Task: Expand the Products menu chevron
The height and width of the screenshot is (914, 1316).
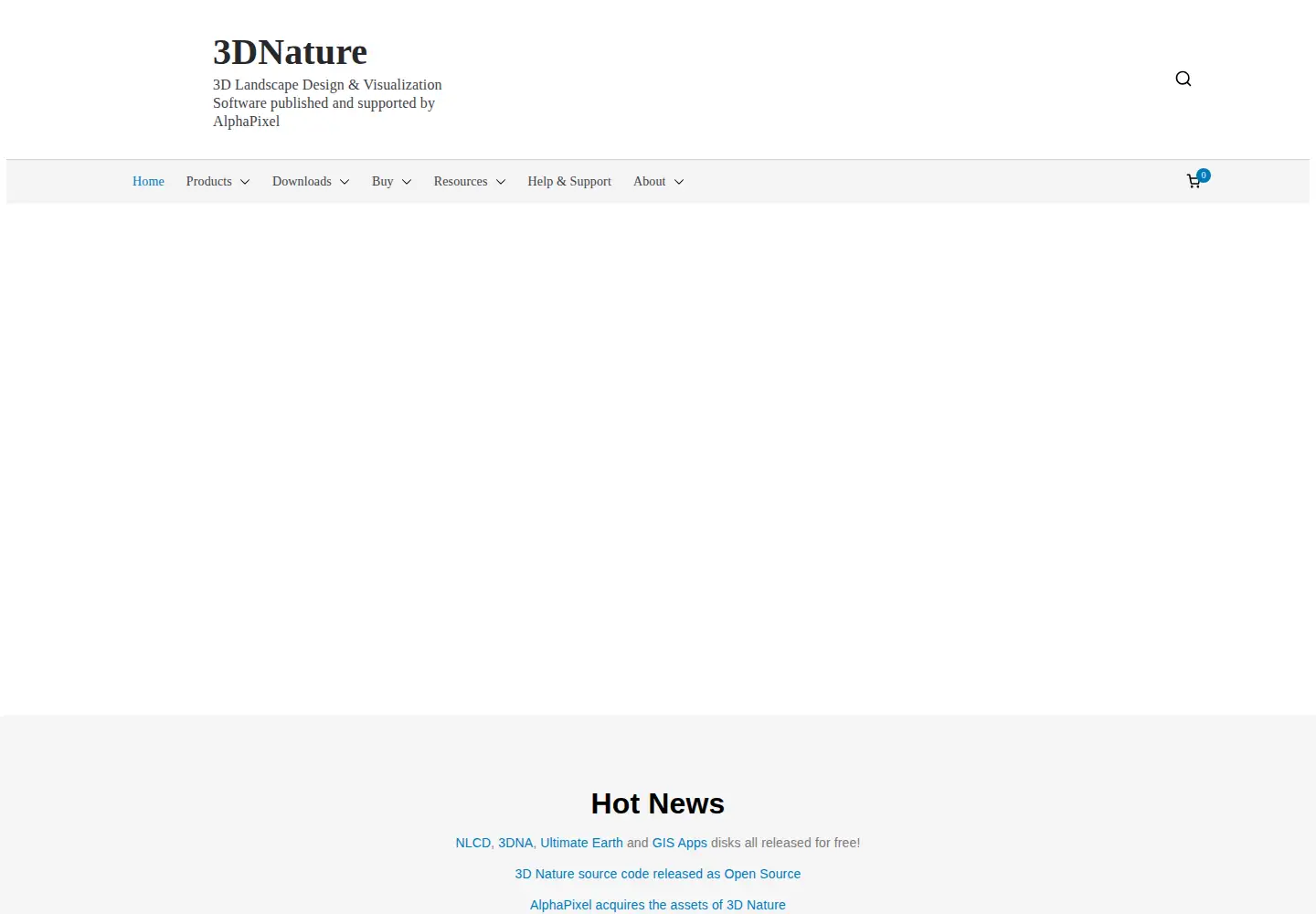Action: click(x=245, y=182)
